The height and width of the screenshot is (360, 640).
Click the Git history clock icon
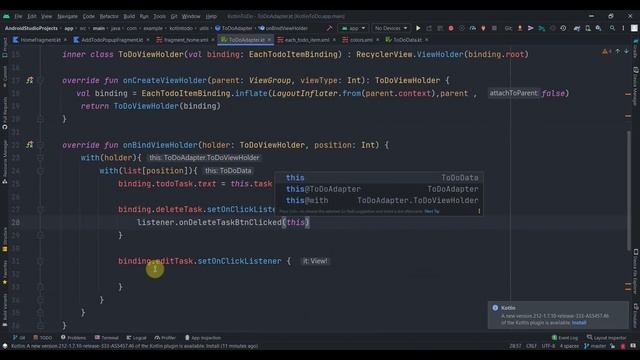563,28
